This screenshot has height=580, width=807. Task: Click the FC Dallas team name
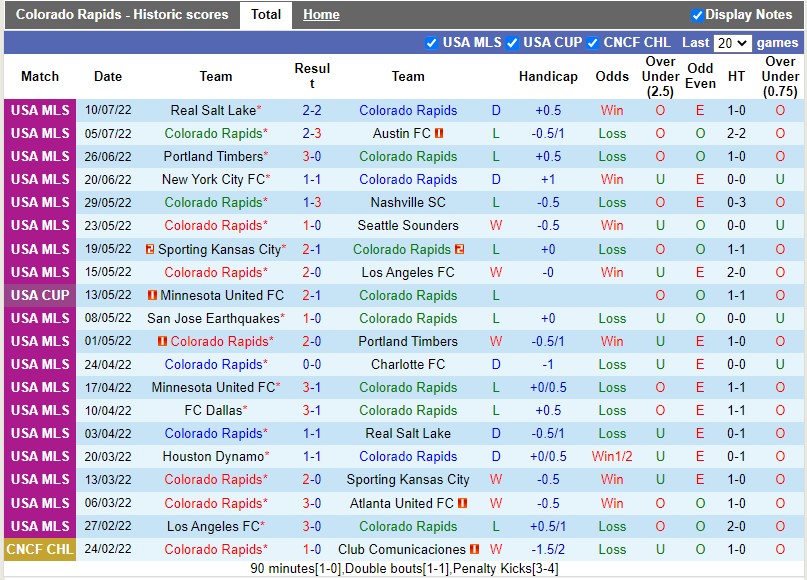click(x=213, y=410)
